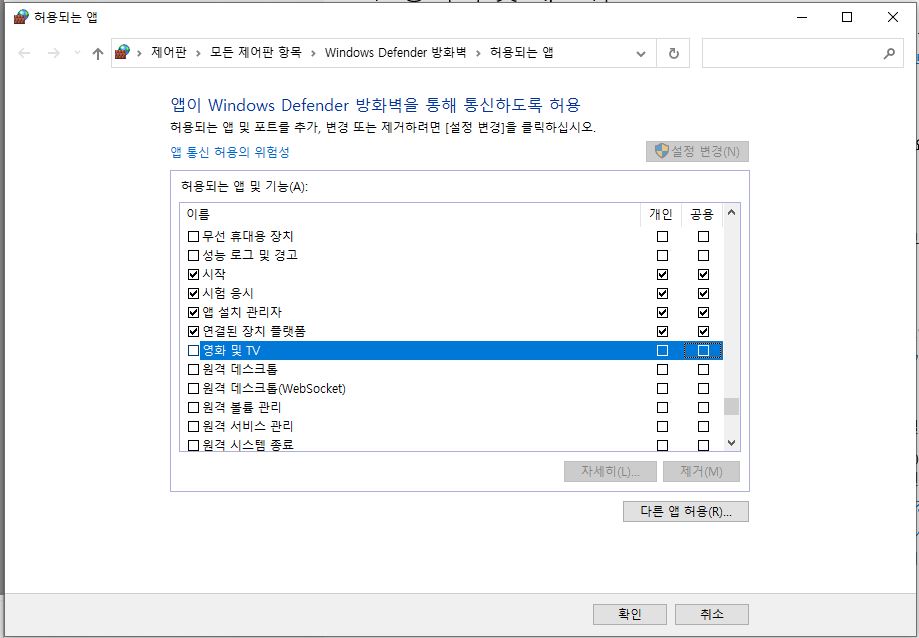Click the search magnifier icon
The image size is (919, 638).
click(889, 53)
